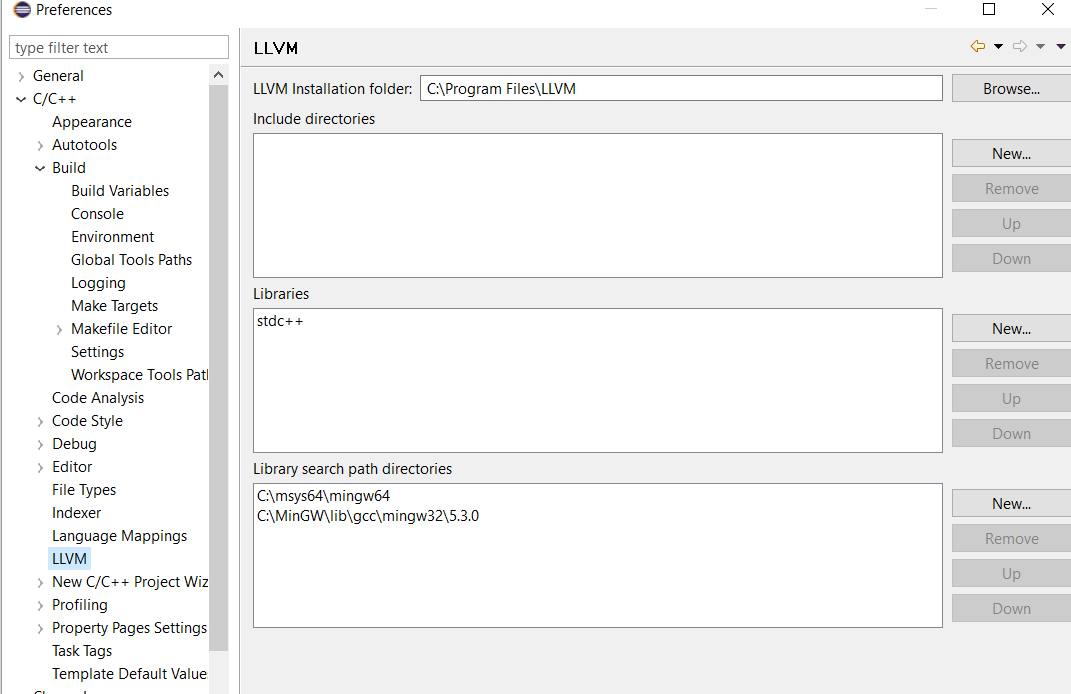Select File Types preference page
Screen dimensions: 1071x694
pos(83,490)
